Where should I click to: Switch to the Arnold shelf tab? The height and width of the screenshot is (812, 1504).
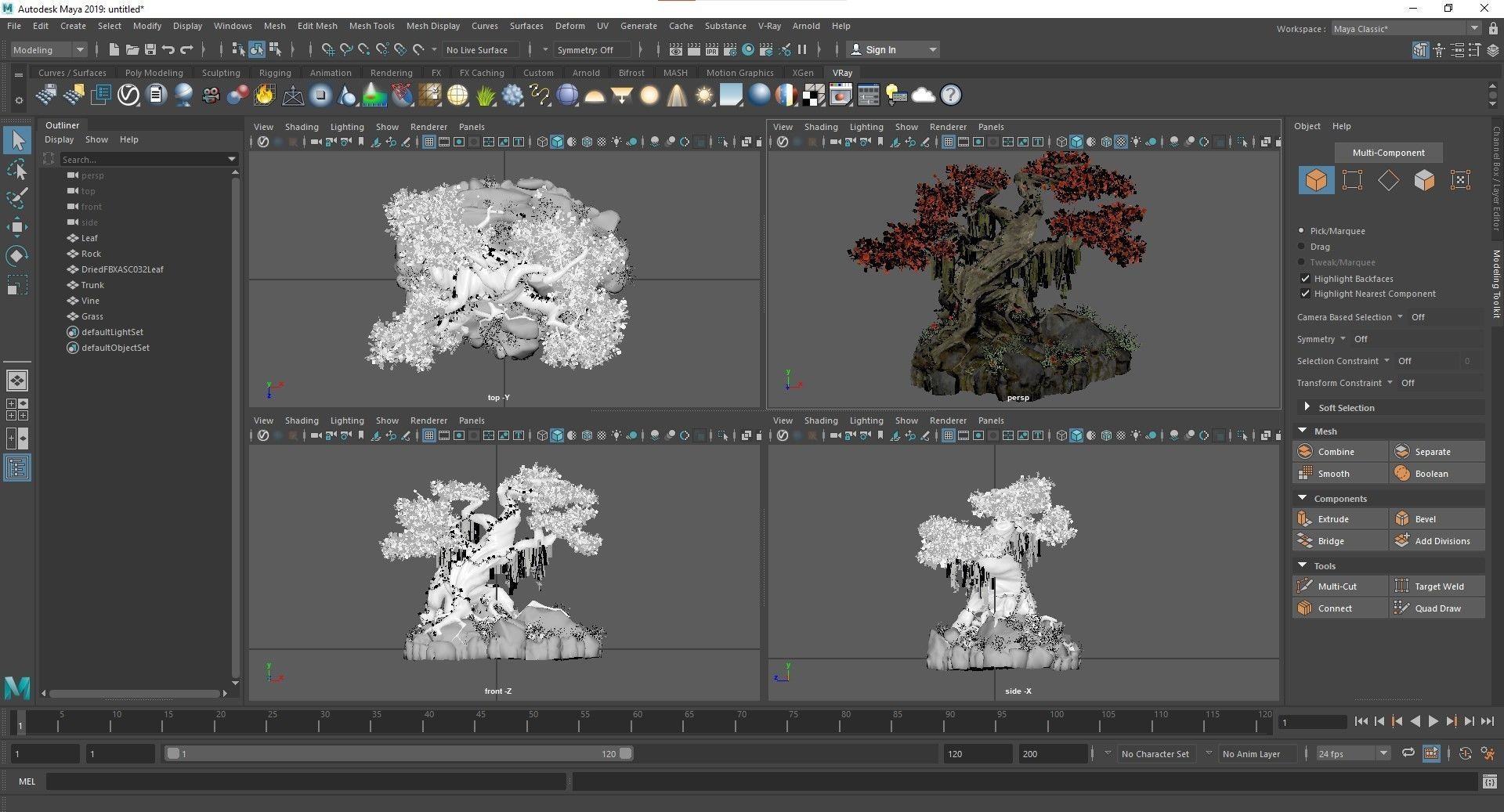point(586,73)
